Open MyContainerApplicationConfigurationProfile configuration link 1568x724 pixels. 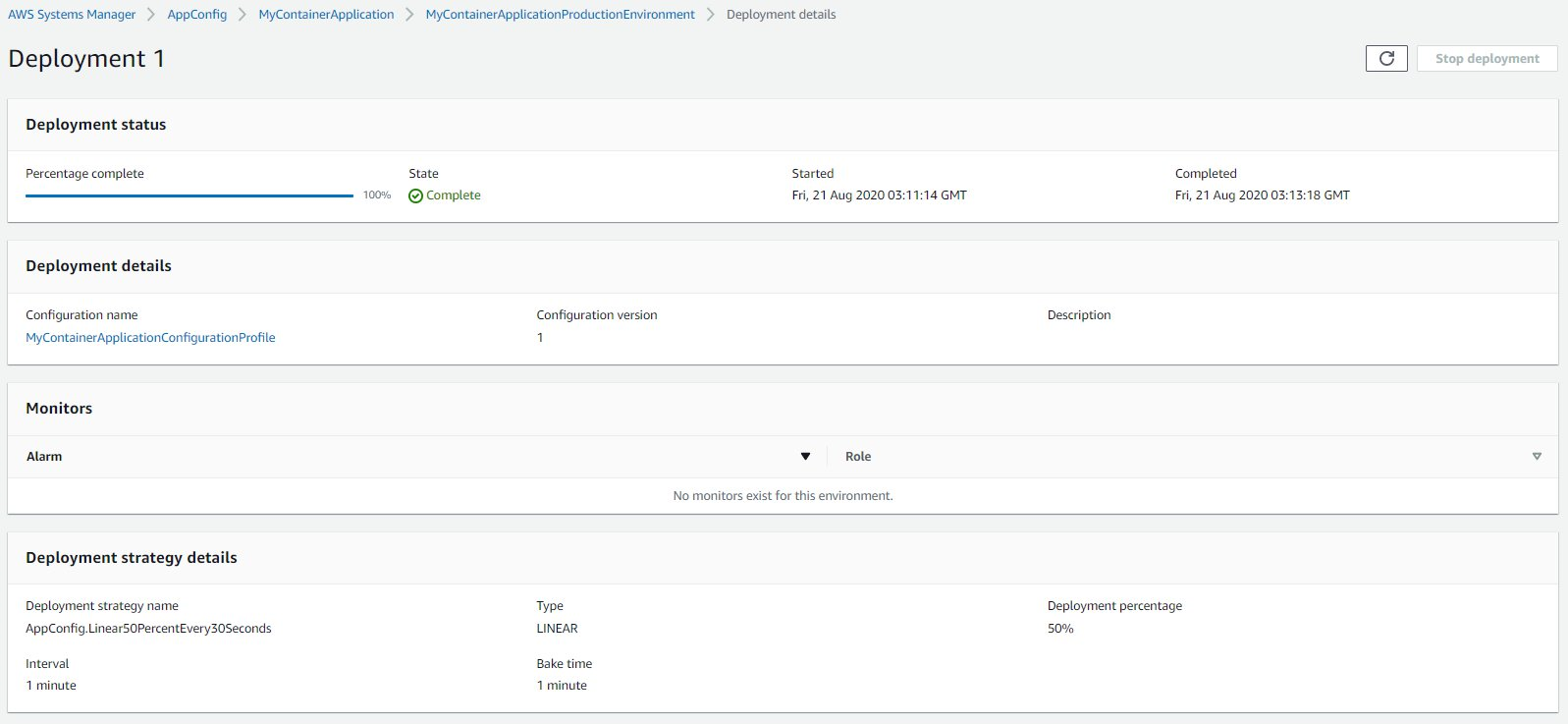coord(150,337)
